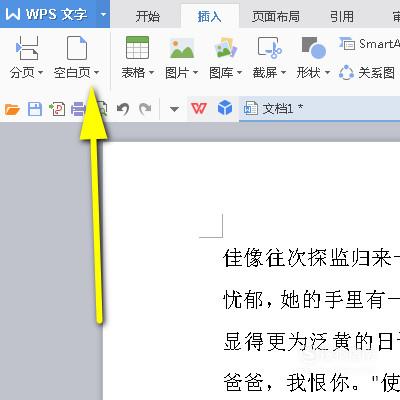Switch to the 开始 tab
The height and width of the screenshot is (400, 400).
[148, 16]
